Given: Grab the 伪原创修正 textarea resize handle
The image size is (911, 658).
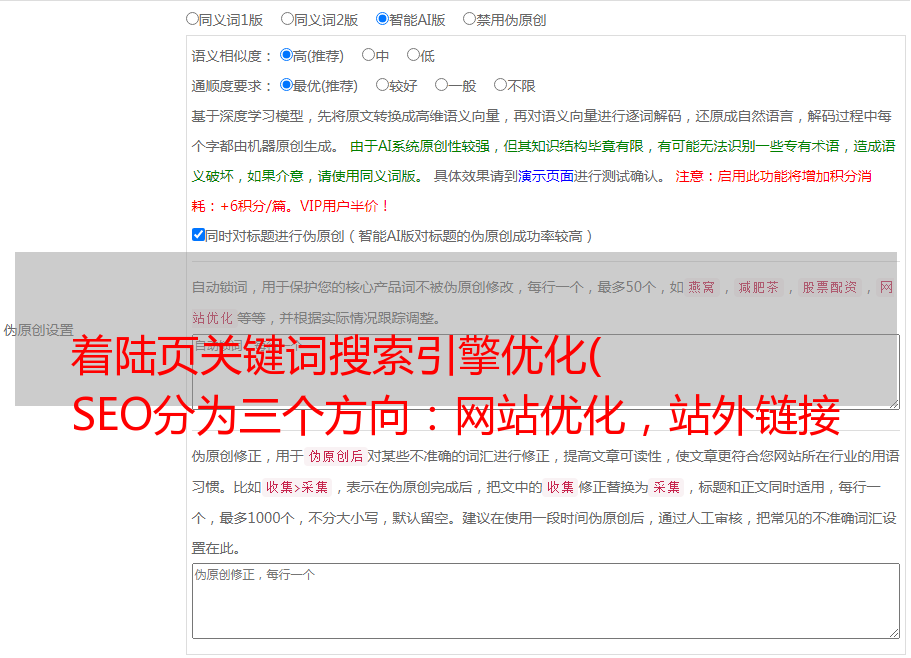Looking at the screenshot, I should [x=894, y=633].
